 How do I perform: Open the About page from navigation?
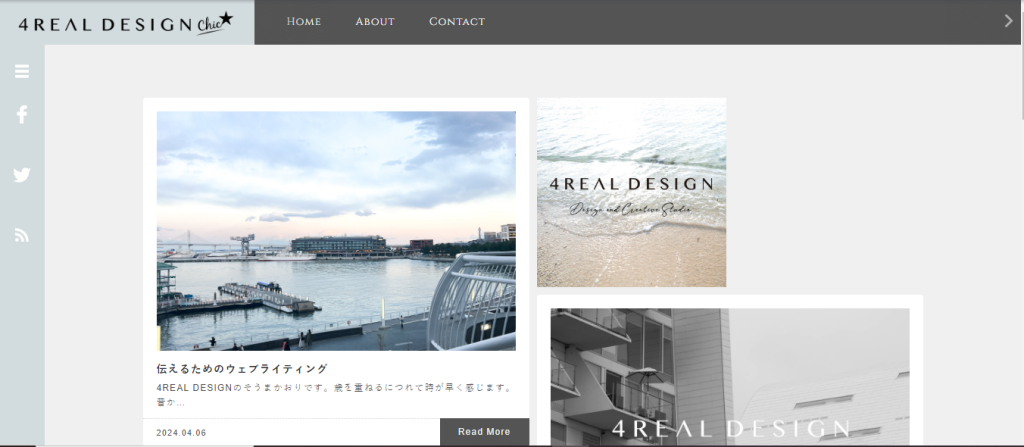[375, 22]
